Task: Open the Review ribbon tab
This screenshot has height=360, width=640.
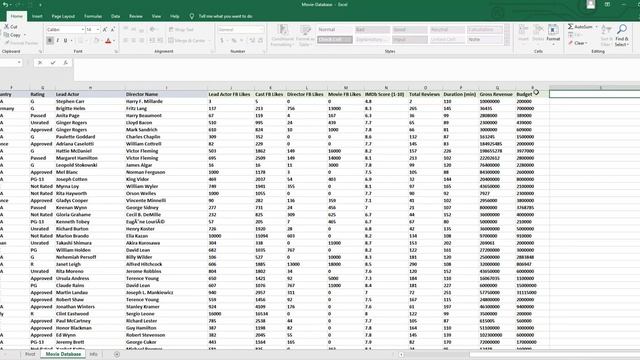Action: coord(136,16)
